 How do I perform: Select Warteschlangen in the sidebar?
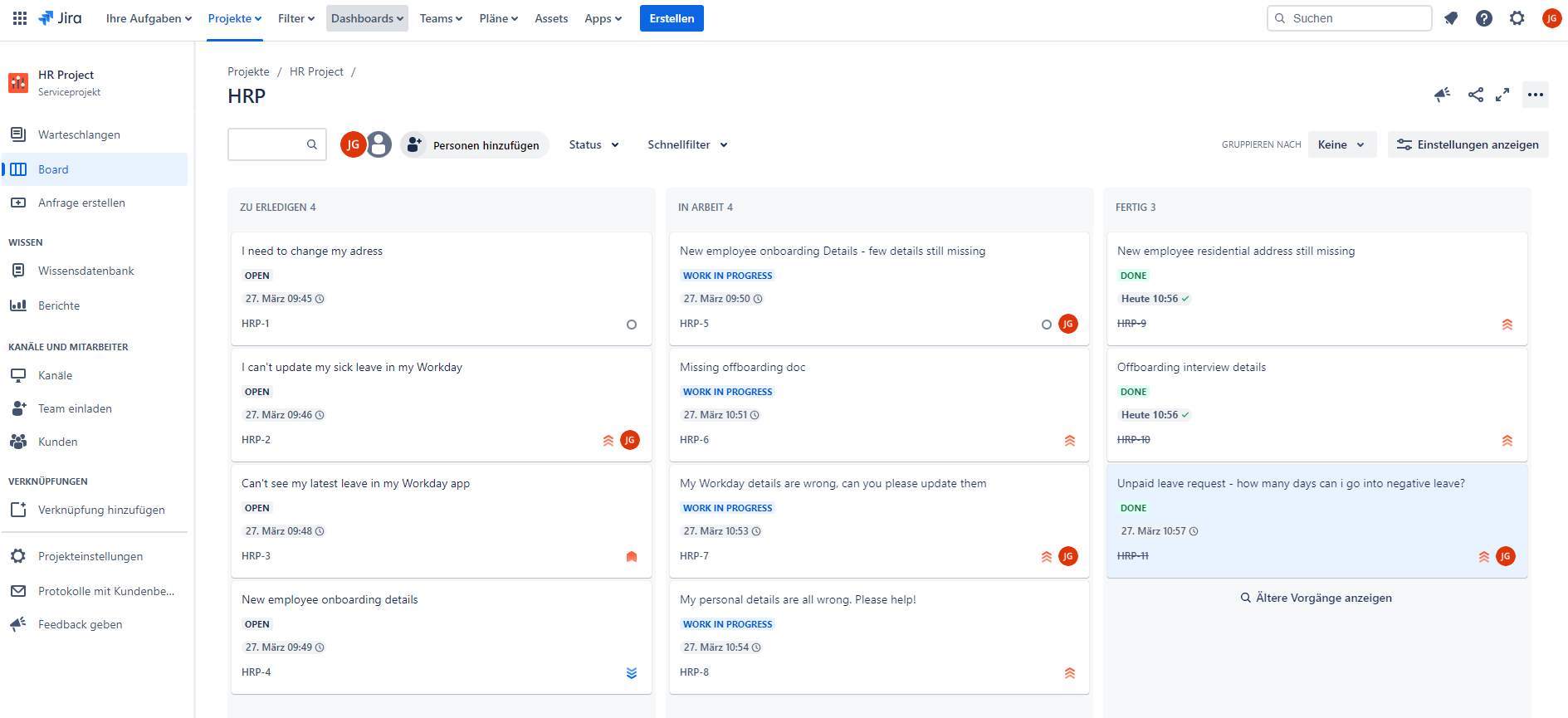click(79, 134)
